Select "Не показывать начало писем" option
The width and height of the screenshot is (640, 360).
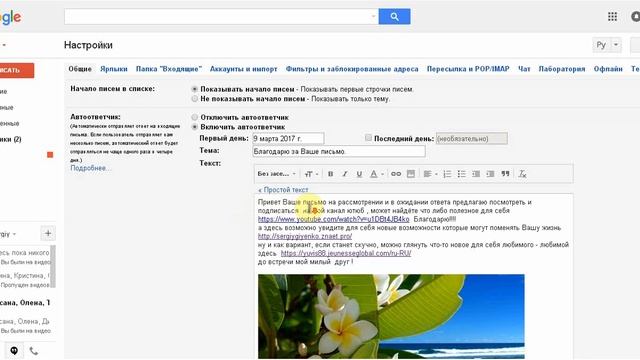(x=195, y=99)
